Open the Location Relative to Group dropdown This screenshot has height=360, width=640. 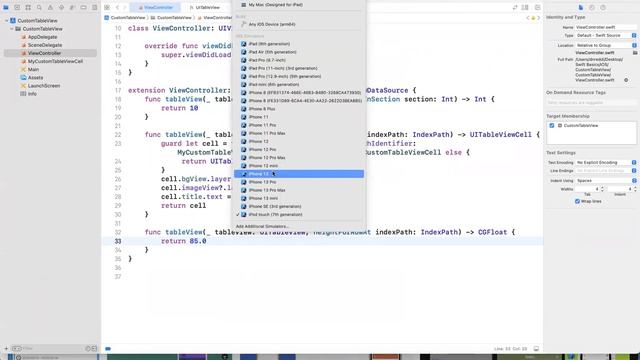click(606, 45)
